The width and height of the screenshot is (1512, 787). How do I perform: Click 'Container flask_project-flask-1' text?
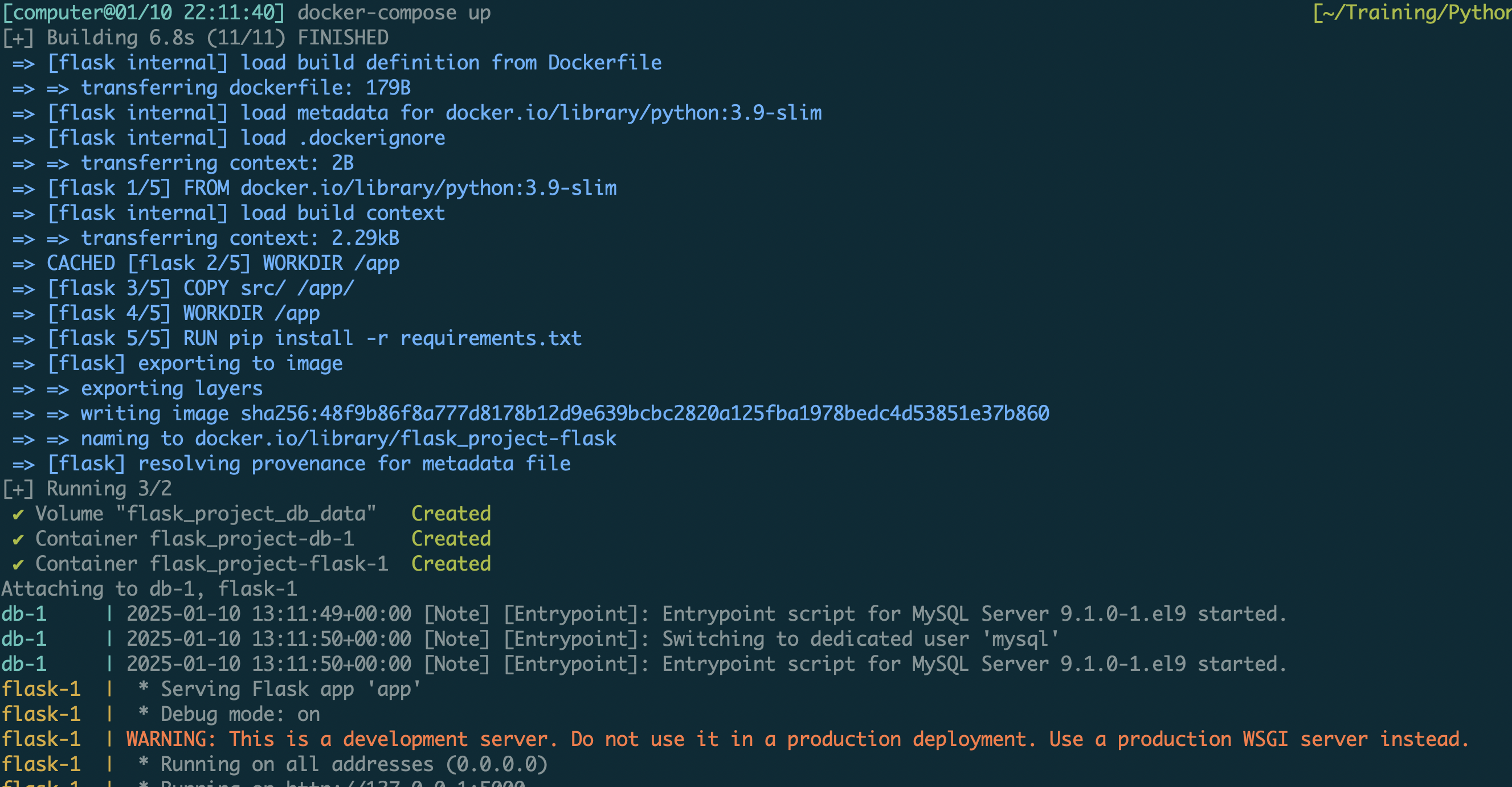point(211,564)
